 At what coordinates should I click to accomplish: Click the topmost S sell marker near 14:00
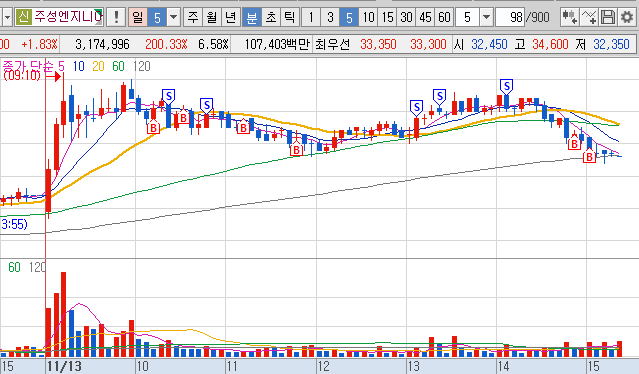pos(507,86)
